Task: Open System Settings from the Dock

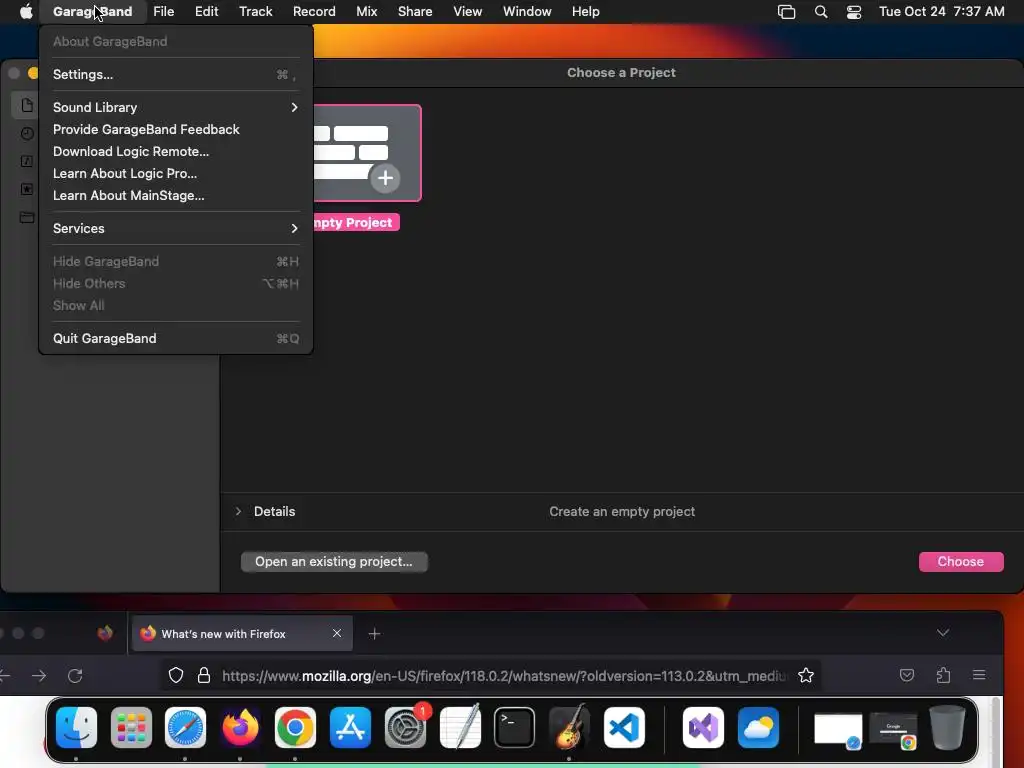Action: [406, 727]
